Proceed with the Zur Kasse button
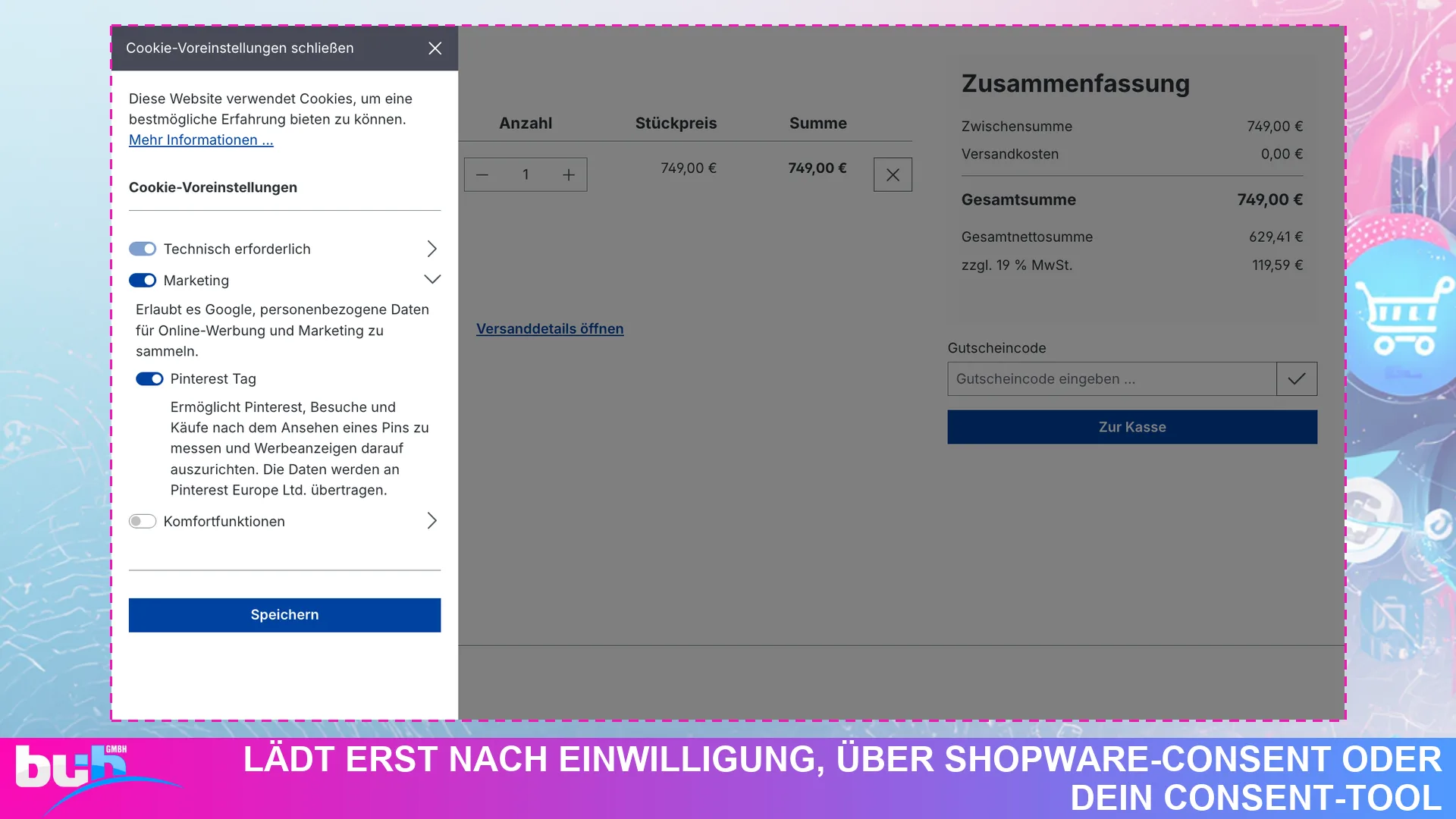The image size is (1456, 819). (x=1132, y=427)
